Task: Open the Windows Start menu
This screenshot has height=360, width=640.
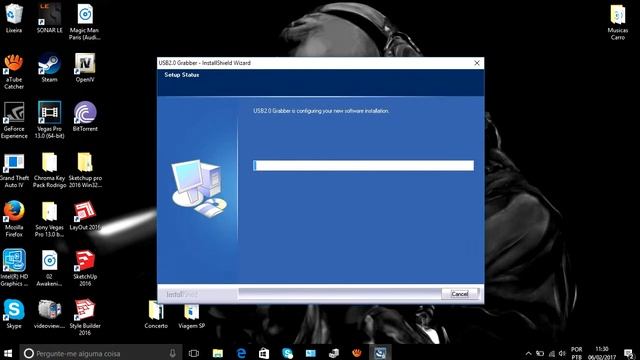Action: click(x=8, y=353)
